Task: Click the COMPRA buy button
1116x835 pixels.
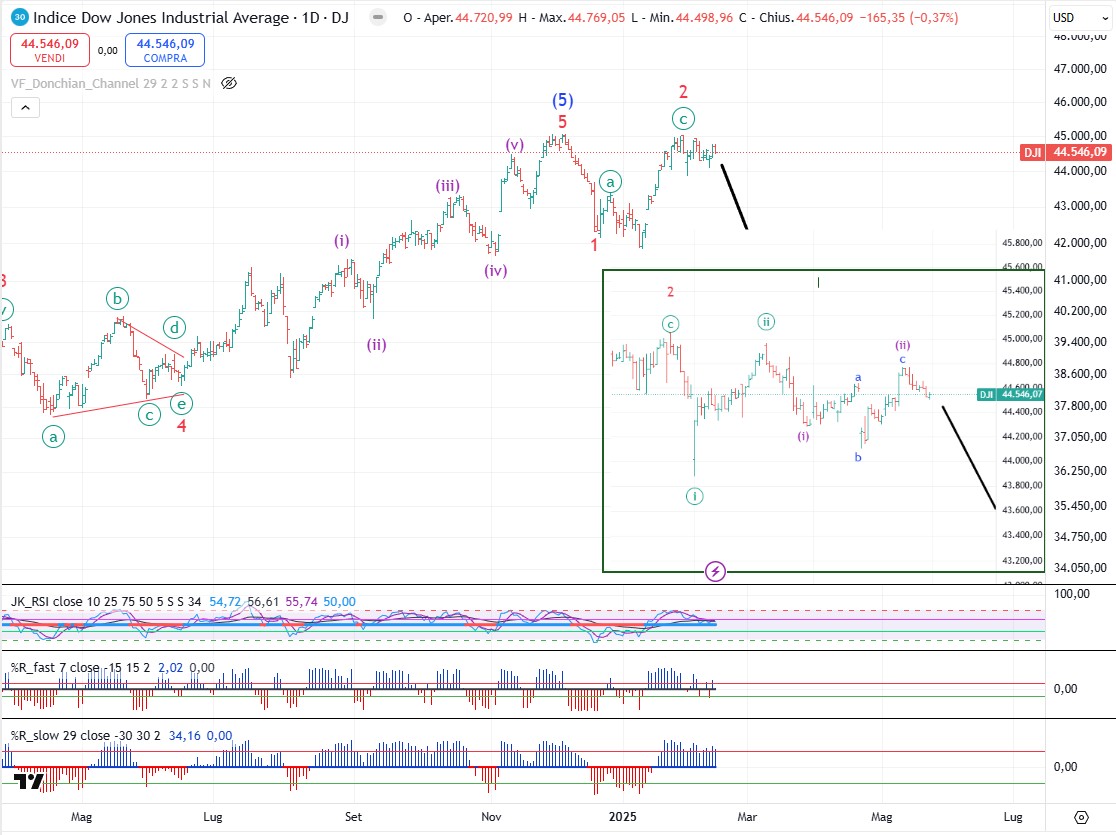Action: pos(165,50)
